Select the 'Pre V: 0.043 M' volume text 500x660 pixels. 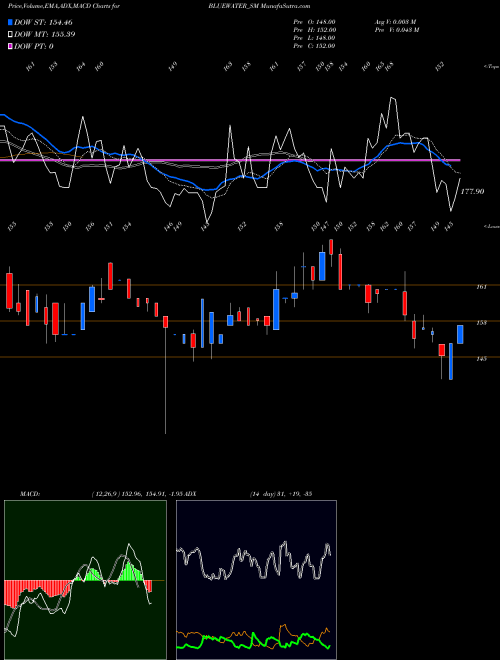point(396,30)
